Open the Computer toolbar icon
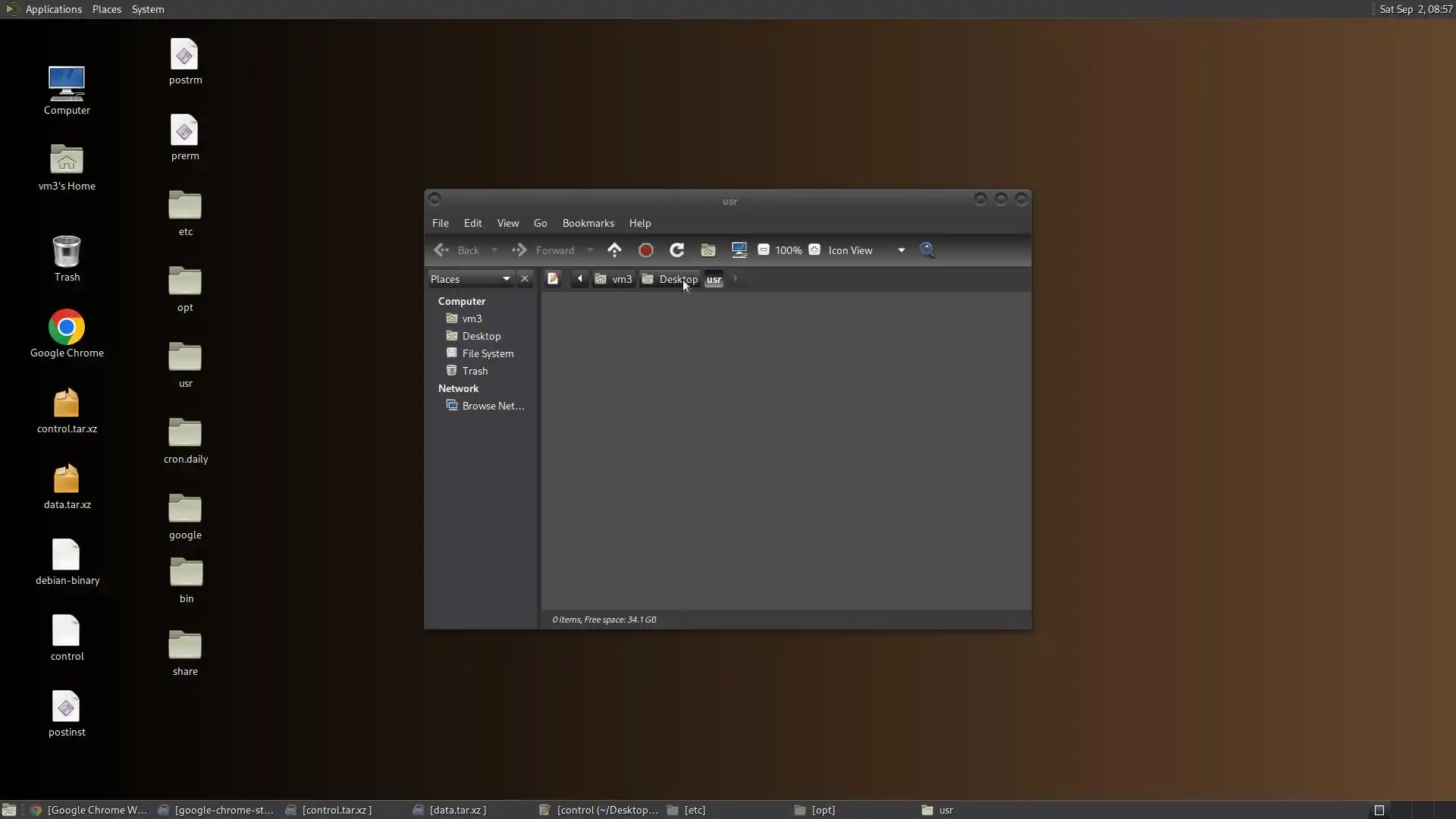The image size is (1456, 819). [739, 249]
